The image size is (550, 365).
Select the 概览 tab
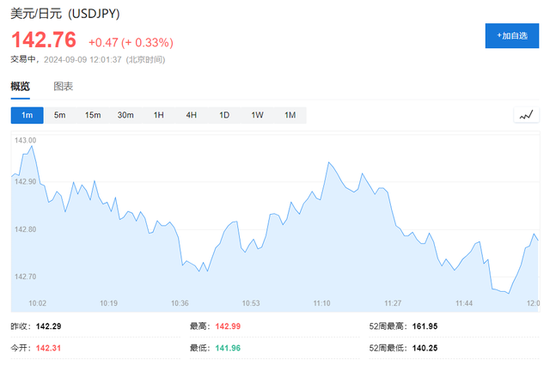20,86
